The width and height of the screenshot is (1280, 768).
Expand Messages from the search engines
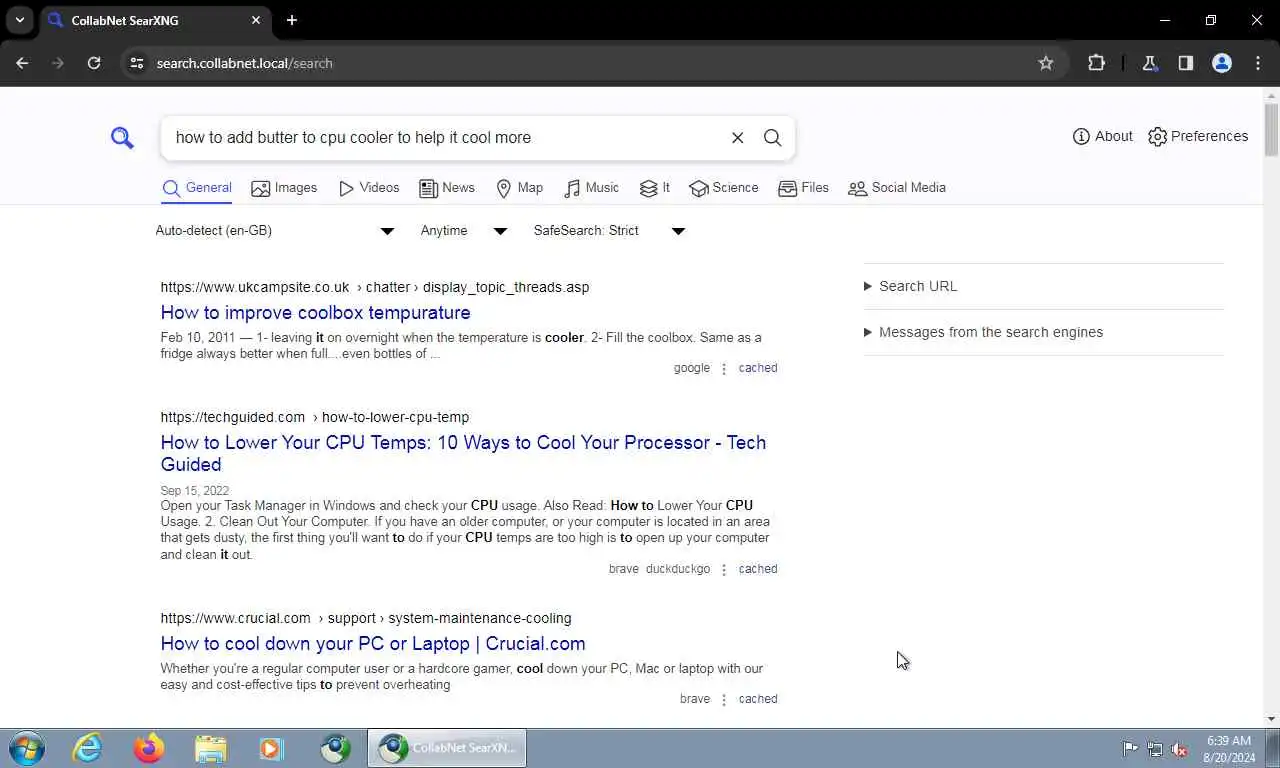[983, 332]
